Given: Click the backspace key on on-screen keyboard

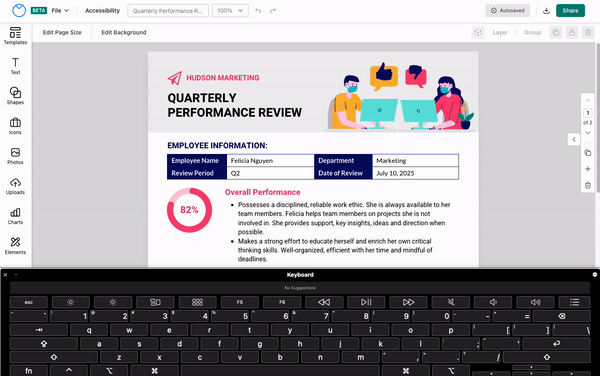Looking at the screenshot, I should (x=561, y=316).
